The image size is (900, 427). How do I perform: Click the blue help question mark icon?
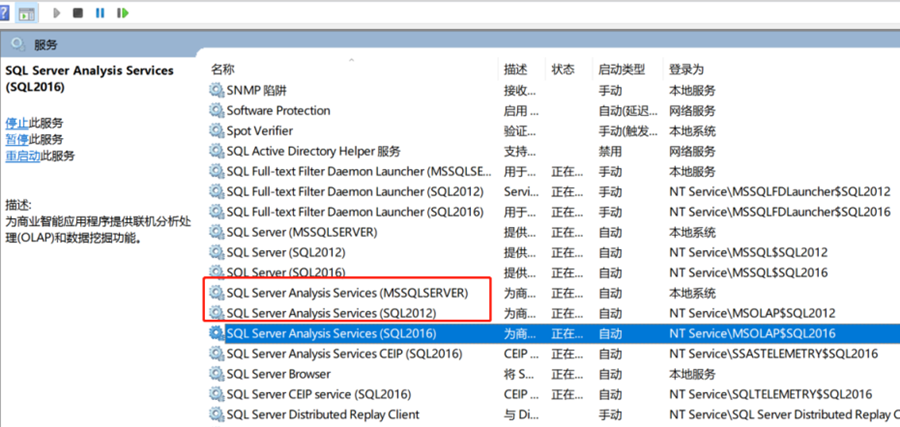click(5, 13)
